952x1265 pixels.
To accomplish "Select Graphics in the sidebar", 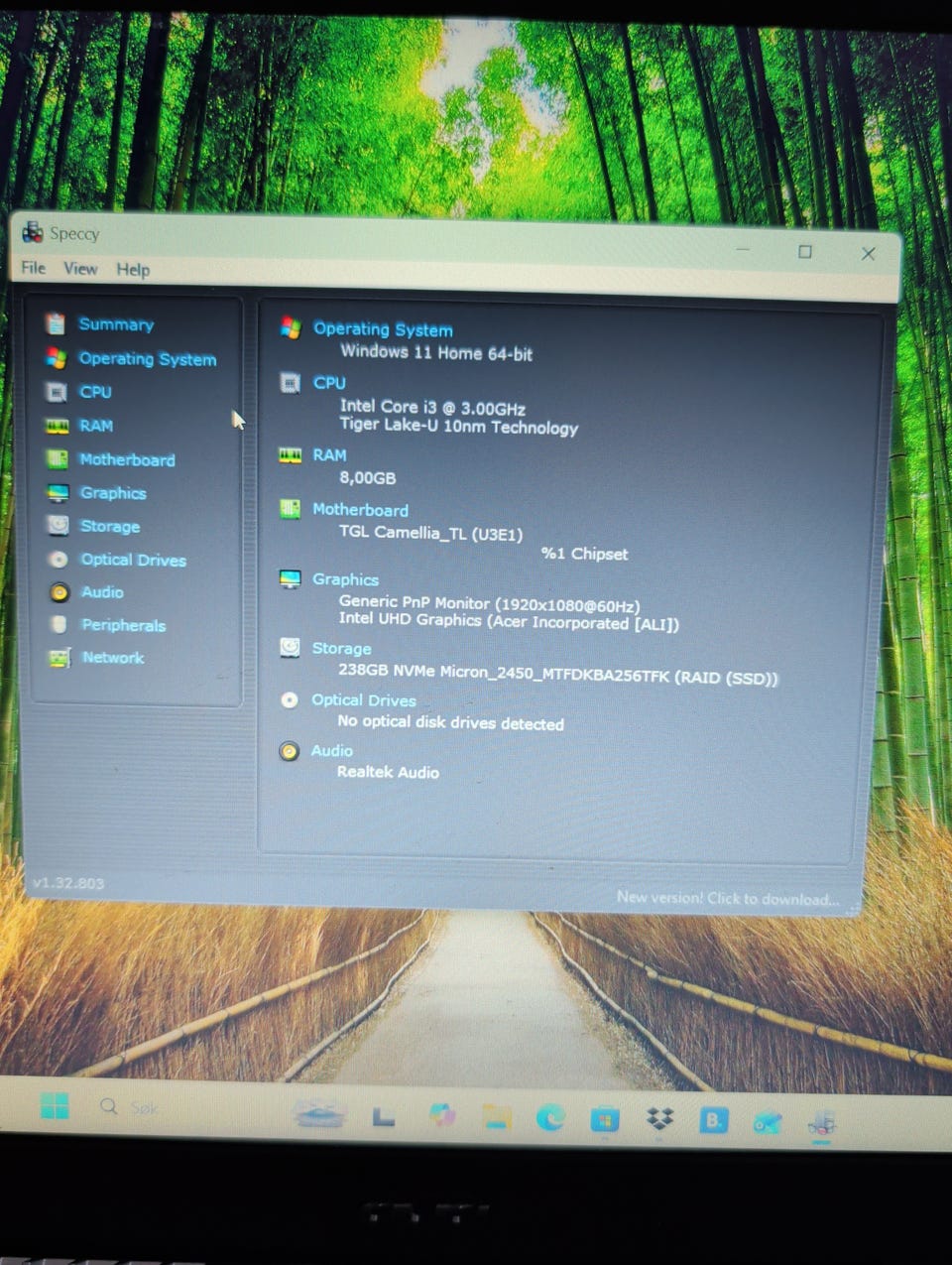I will click(113, 493).
